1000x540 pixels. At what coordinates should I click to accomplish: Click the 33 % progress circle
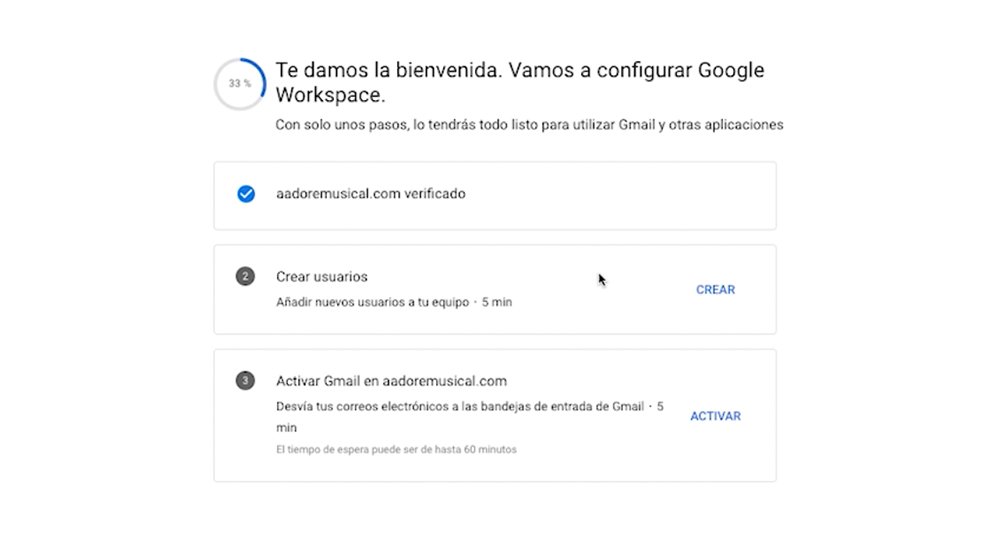(x=240, y=84)
